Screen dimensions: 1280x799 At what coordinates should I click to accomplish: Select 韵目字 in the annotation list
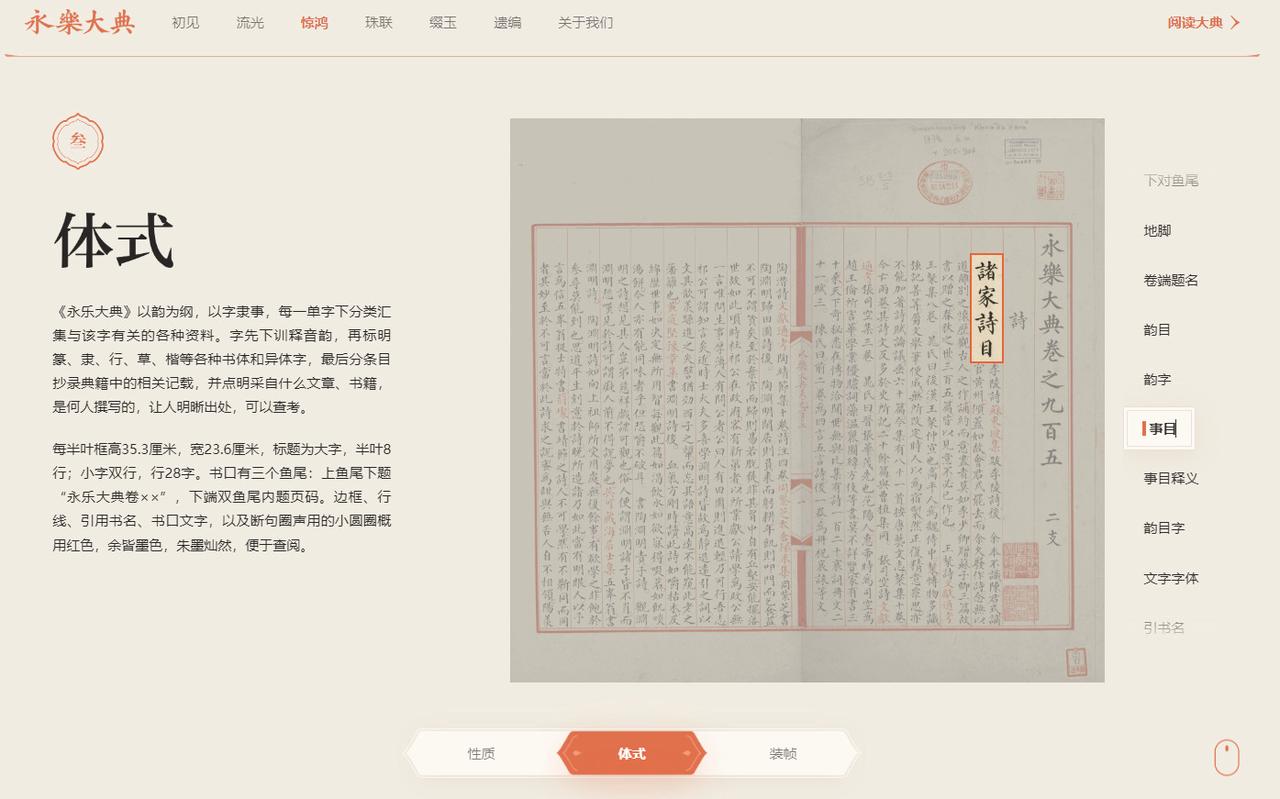point(1164,528)
